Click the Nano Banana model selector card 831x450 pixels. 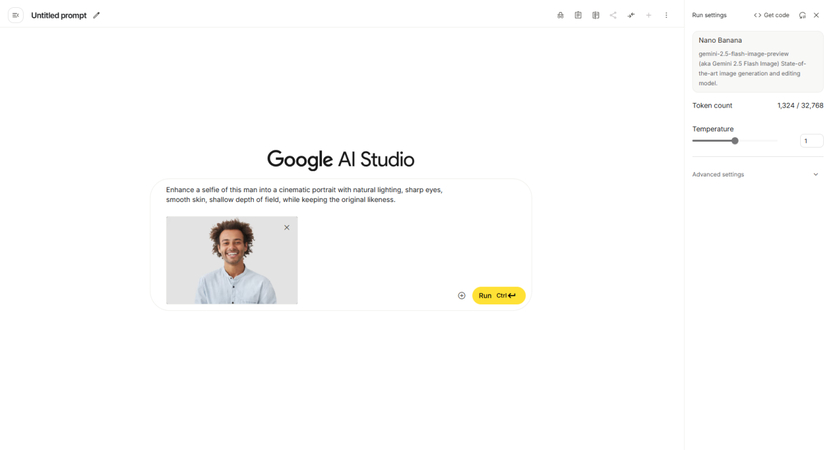coord(758,61)
